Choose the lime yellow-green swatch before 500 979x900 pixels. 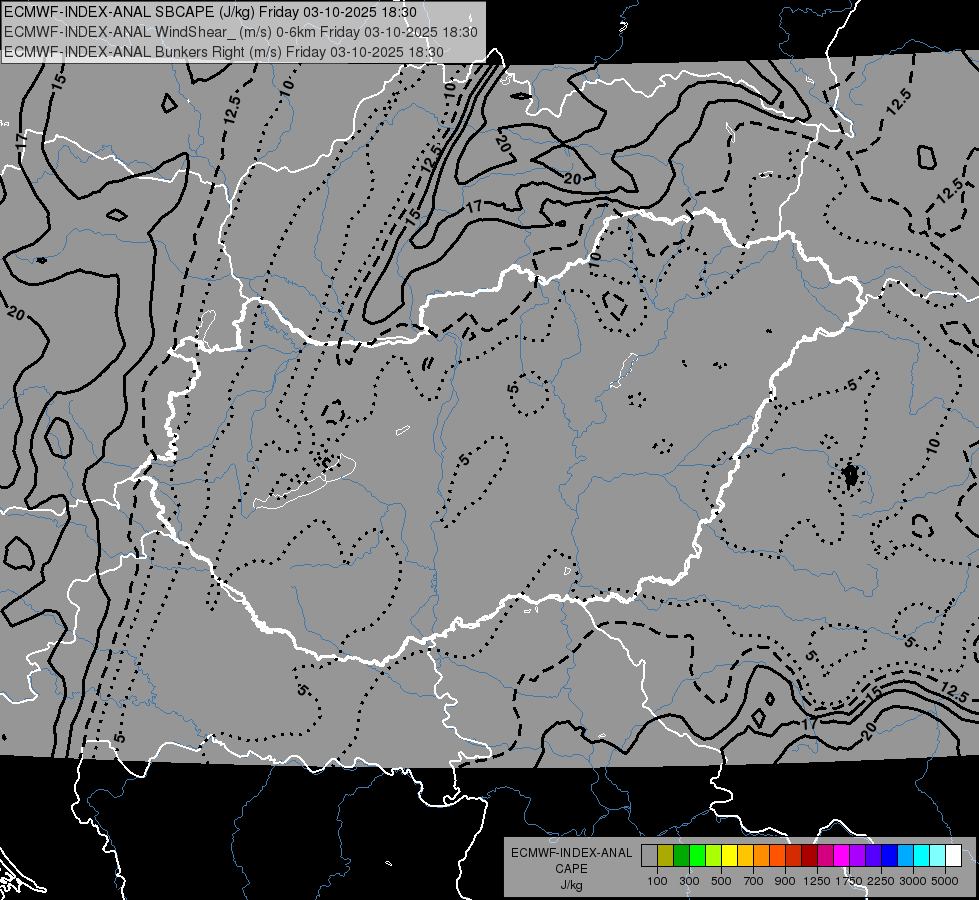(x=714, y=856)
